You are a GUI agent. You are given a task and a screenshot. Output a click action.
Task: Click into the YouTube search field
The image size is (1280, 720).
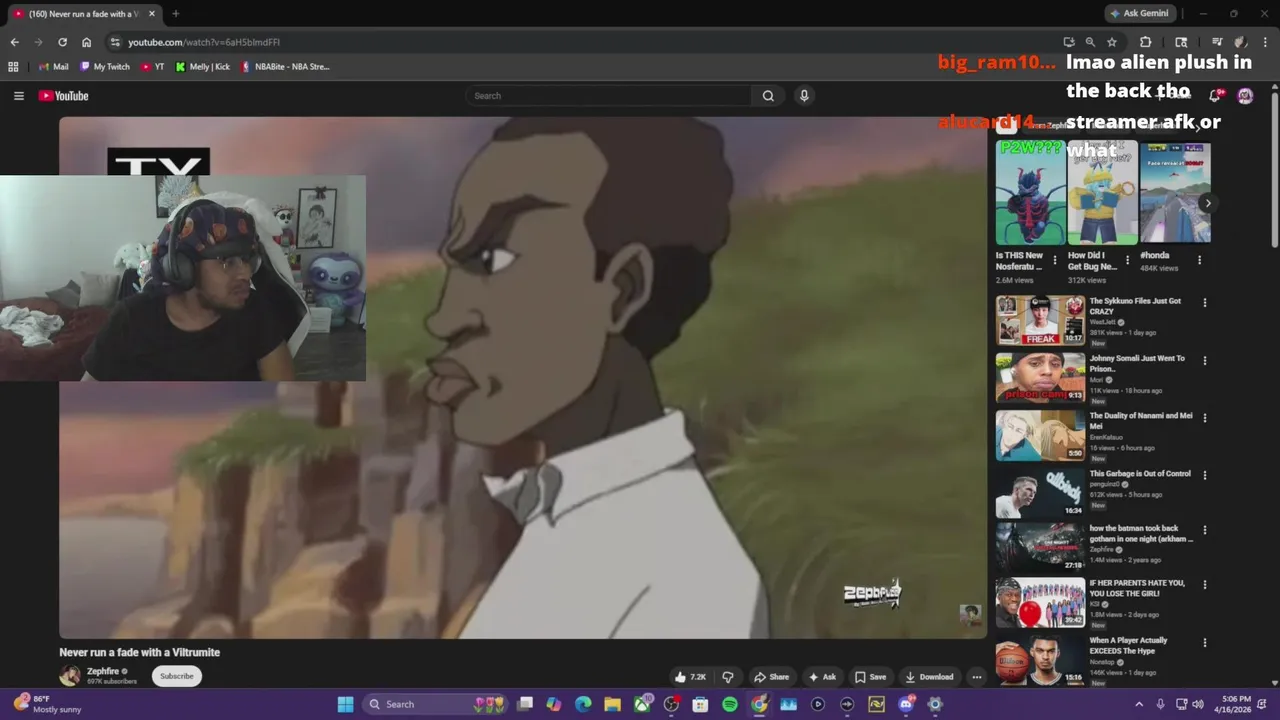608,96
